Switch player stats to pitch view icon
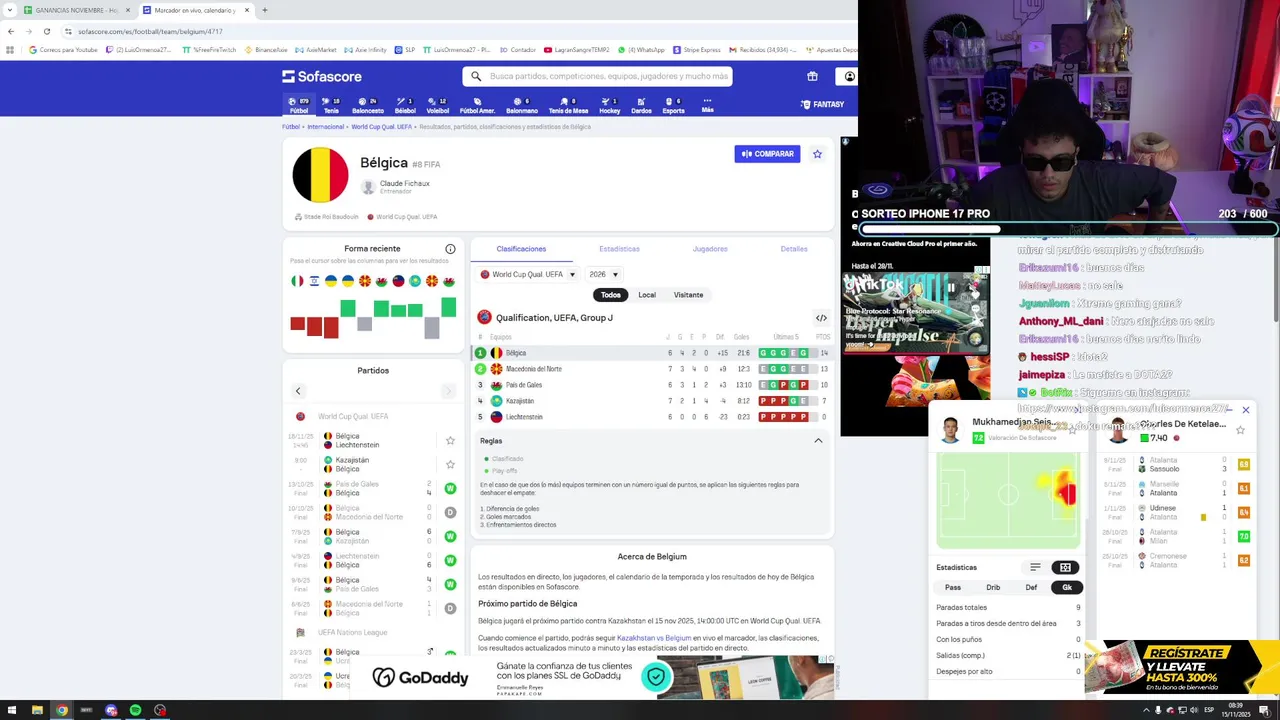This screenshot has height=720, width=1280. click(x=1065, y=567)
